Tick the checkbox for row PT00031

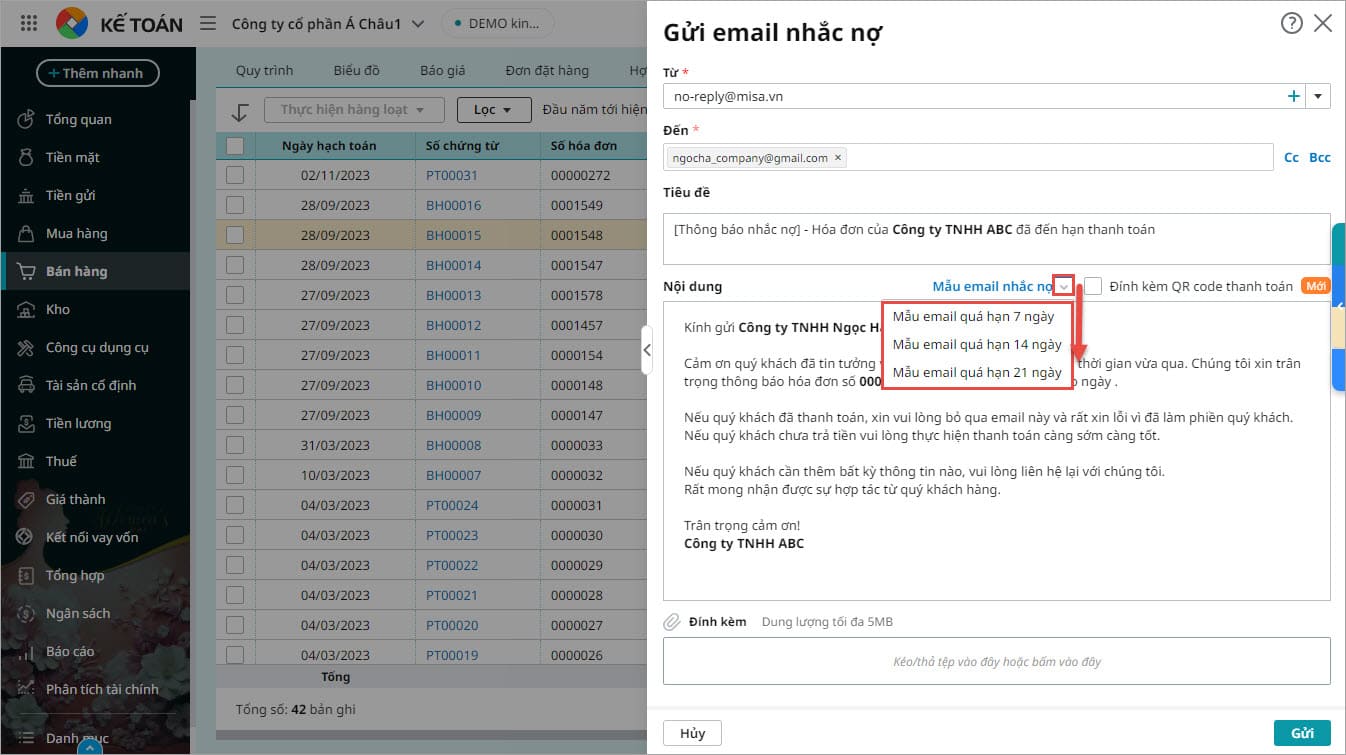(x=235, y=175)
